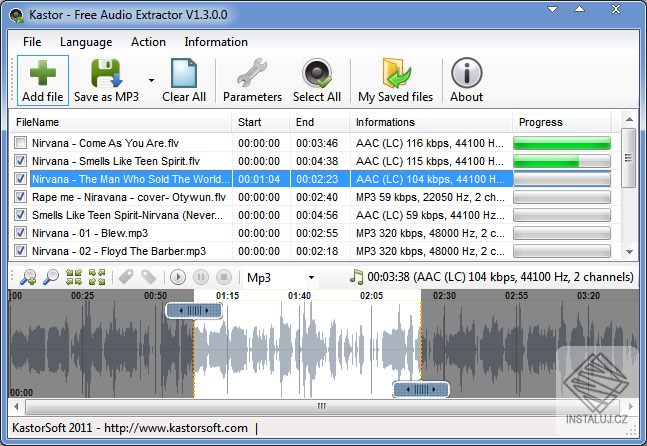647x446 pixels.
Task: Toggle the 02 - Floyd The Barber.mp3 checkbox
Action: (20, 251)
